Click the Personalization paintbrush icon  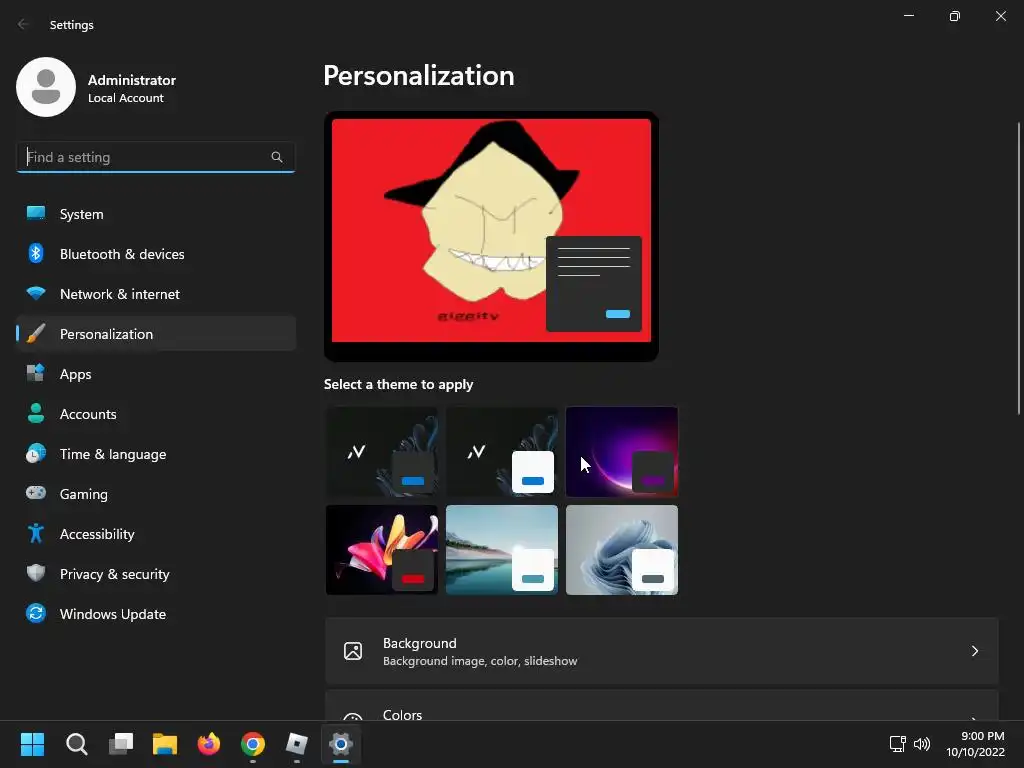[36, 334]
